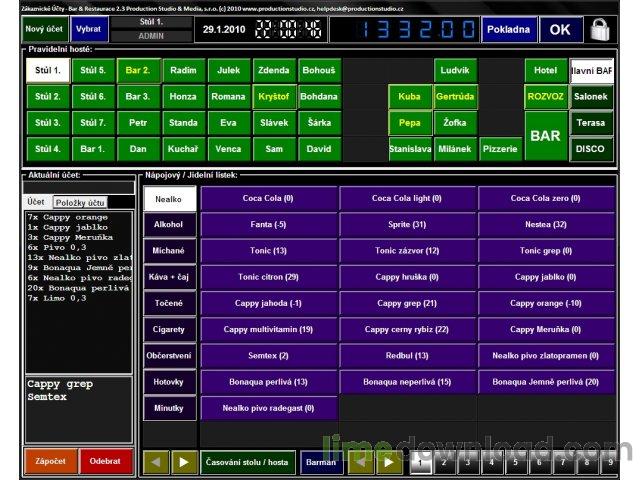Add Cappy multivitamin (19) to the order
This screenshot has width=640, height=480.
click(x=269, y=329)
